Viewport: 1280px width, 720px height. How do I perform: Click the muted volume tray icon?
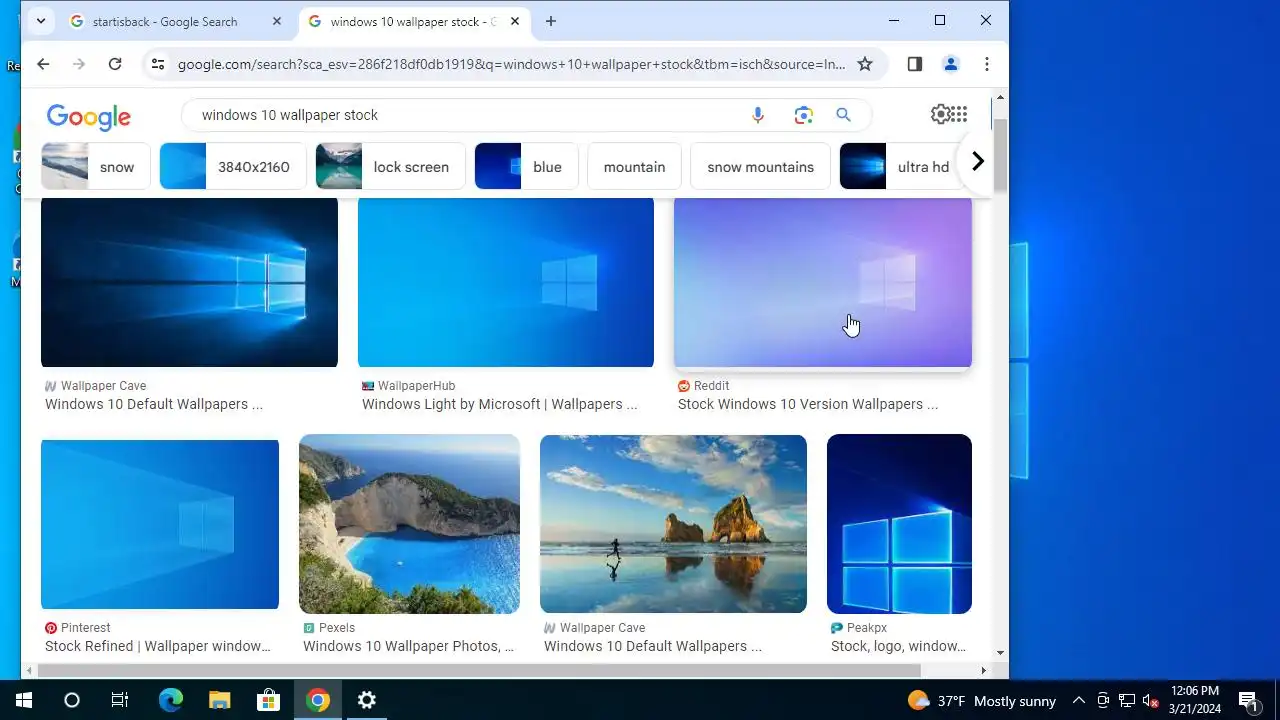(1150, 701)
